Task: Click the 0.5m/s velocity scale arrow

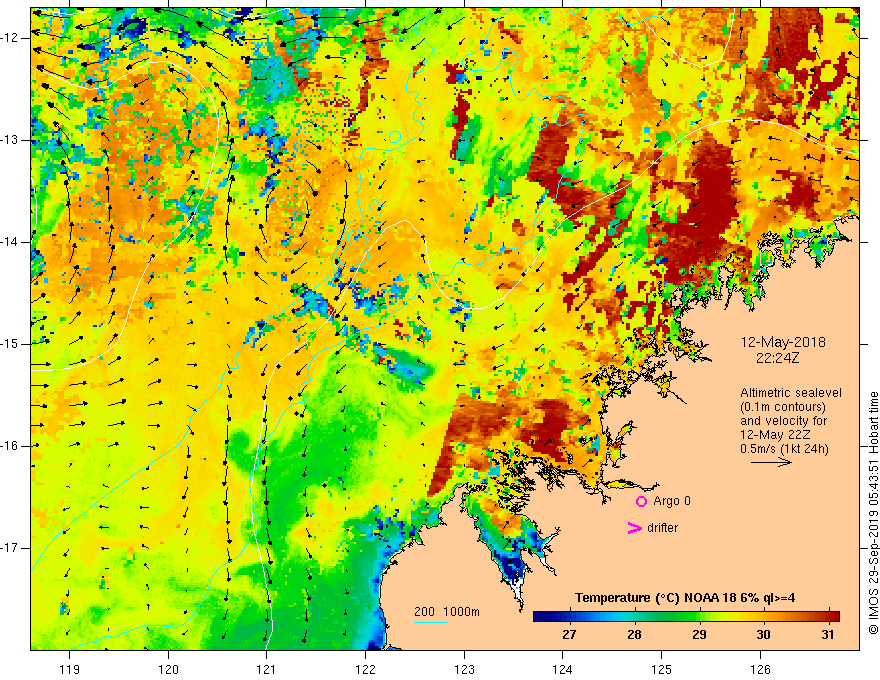Action: tap(772, 462)
